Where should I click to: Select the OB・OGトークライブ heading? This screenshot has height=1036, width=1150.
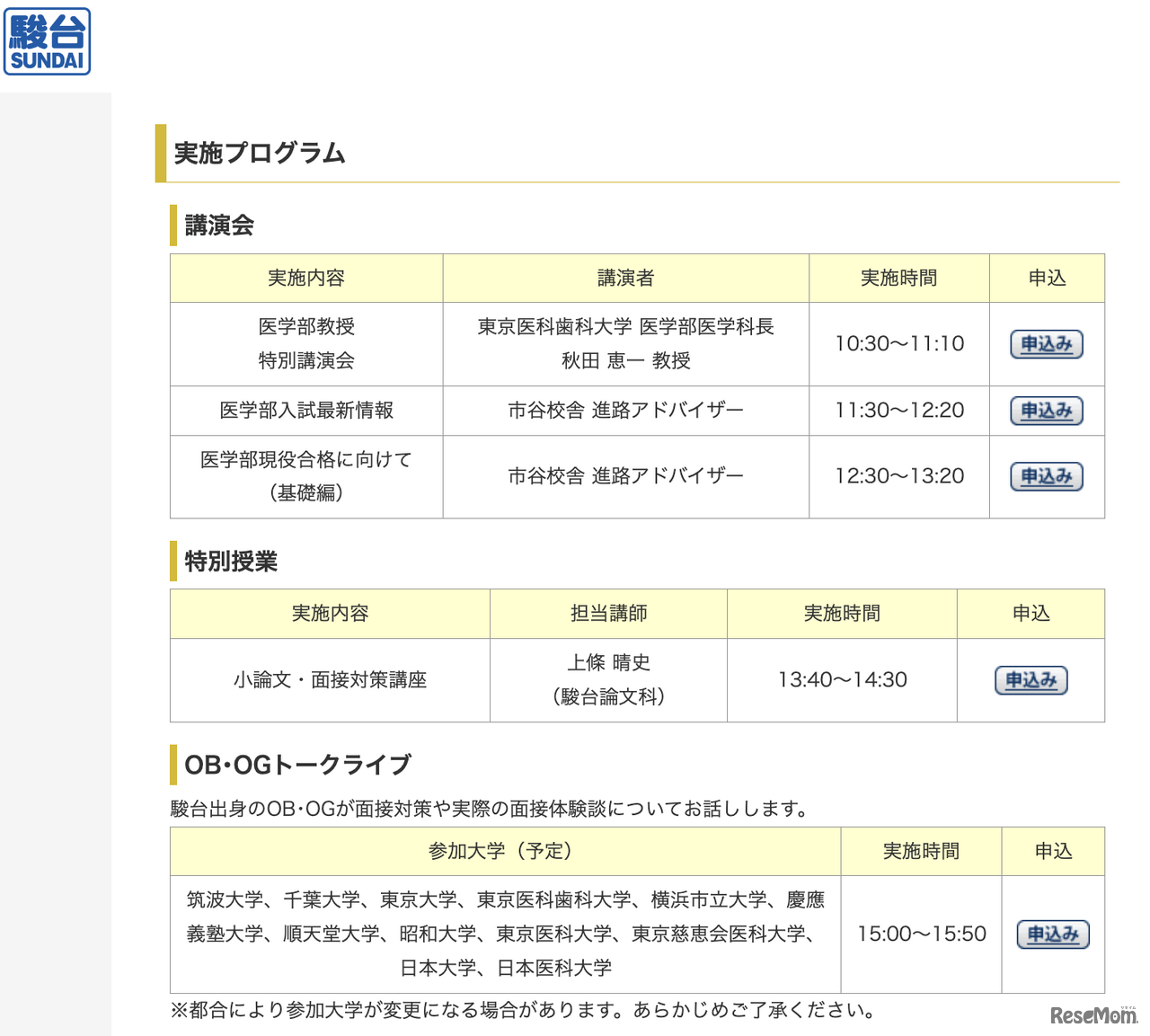click(297, 765)
